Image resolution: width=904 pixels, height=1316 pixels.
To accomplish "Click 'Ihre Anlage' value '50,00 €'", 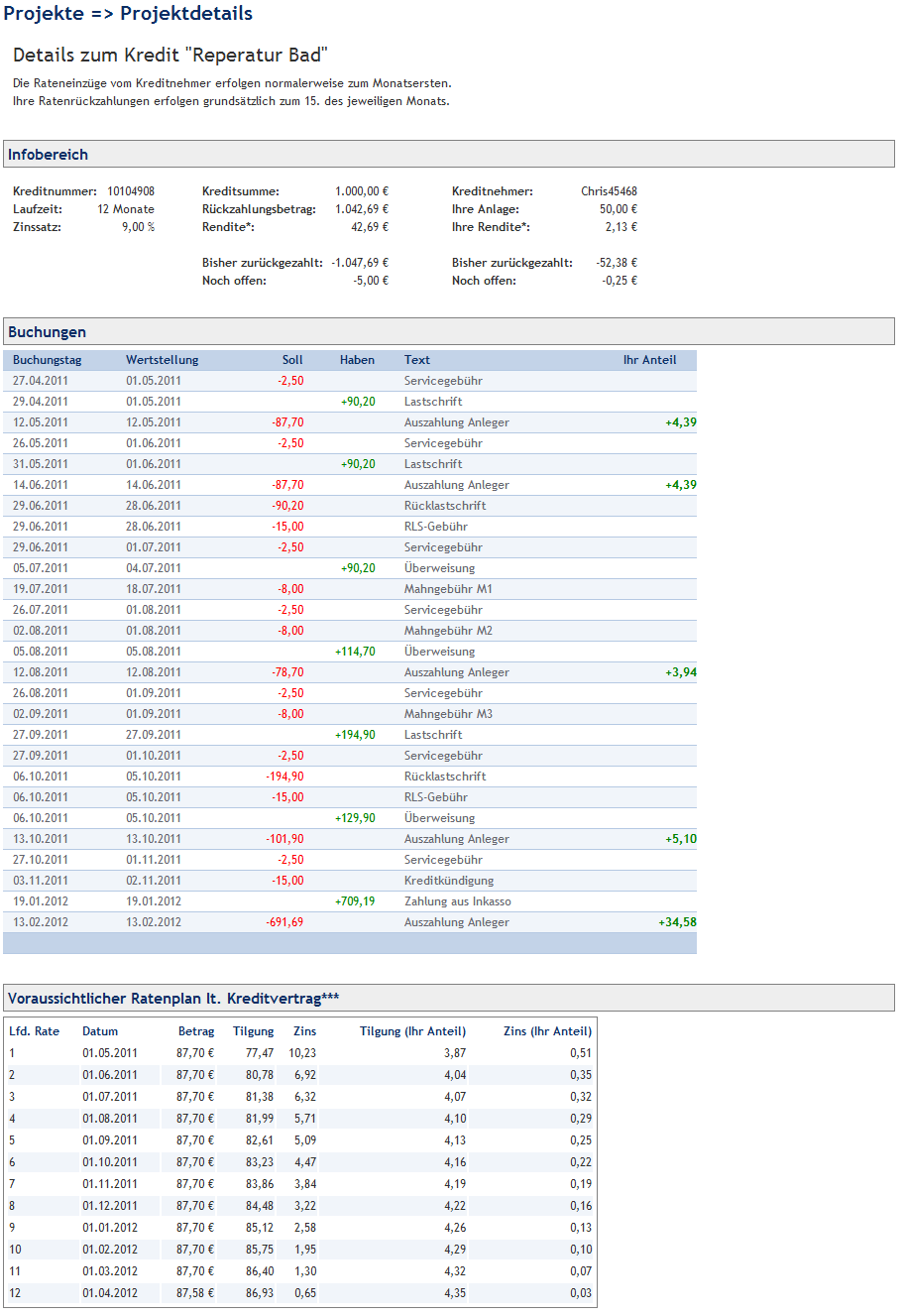I will click(619, 209).
